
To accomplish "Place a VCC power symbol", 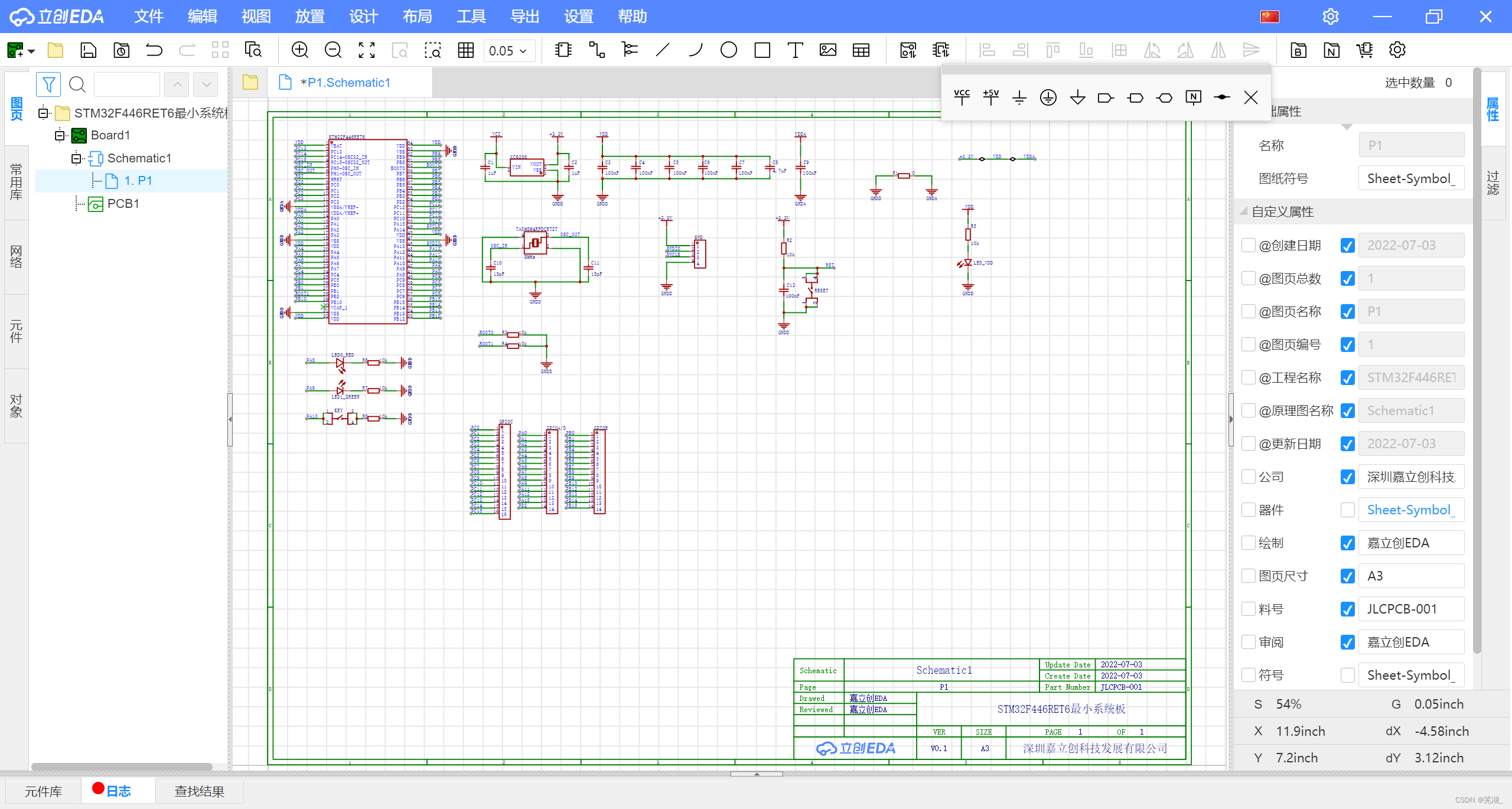I will click(x=962, y=97).
